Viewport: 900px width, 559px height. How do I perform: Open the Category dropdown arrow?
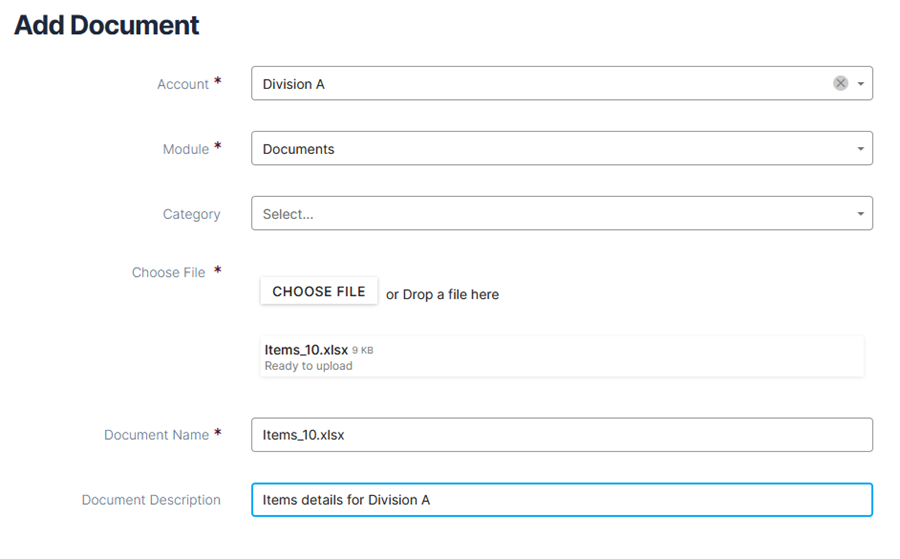click(x=860, y=213)
